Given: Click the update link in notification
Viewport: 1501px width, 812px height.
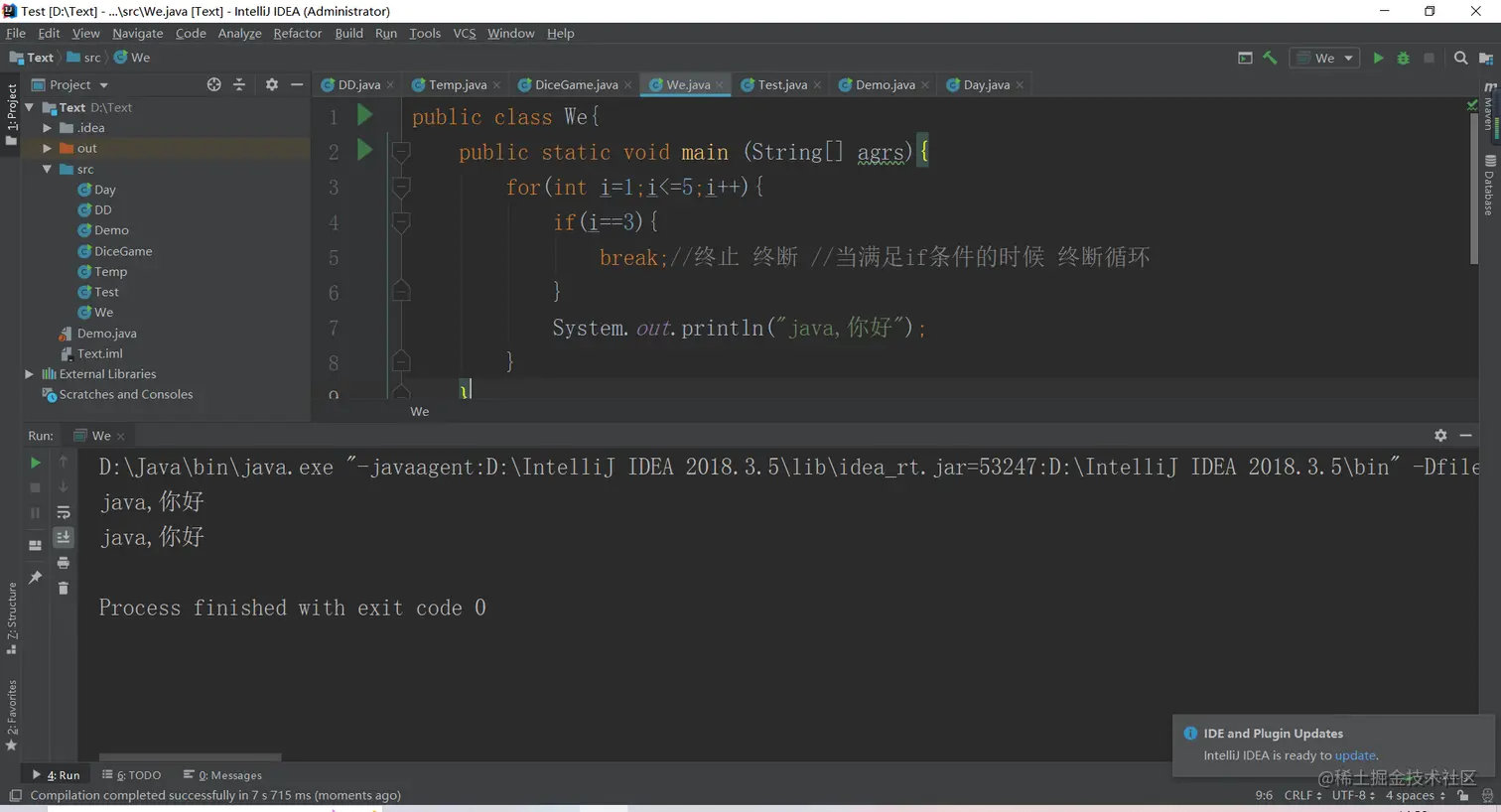Looking at the screenshot, I should tap(1355, 755).
